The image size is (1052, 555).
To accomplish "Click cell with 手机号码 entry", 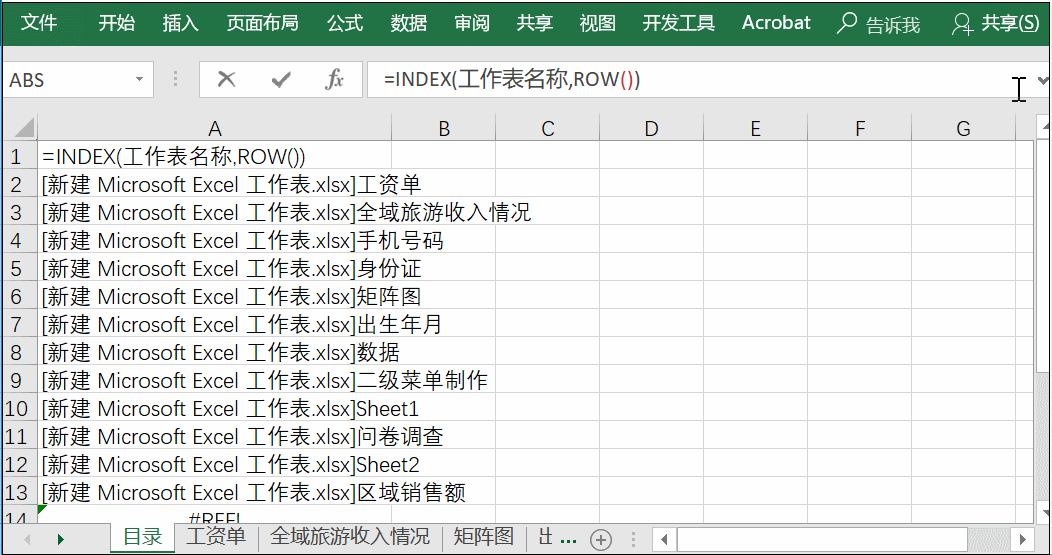I will click(214, 240).
